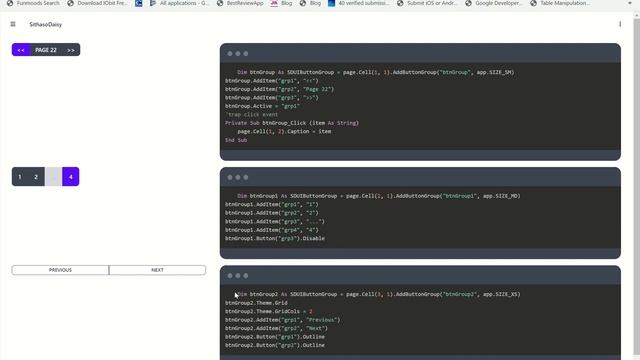Open the Table Manipulation bookmark
This screenshot has width=640, height=360.
click(x=560, y=3)
